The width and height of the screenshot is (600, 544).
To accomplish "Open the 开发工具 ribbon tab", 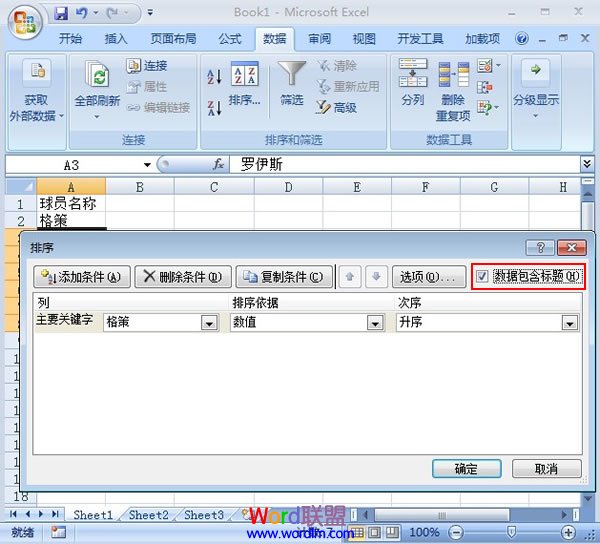I will [420, 39].
